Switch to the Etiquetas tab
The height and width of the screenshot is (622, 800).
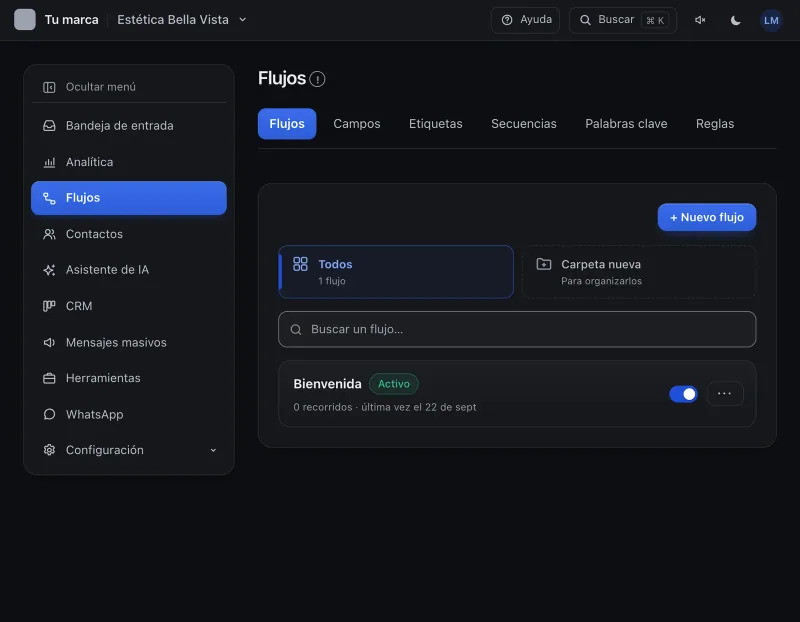pyautogui.click(x=436, y=124)
